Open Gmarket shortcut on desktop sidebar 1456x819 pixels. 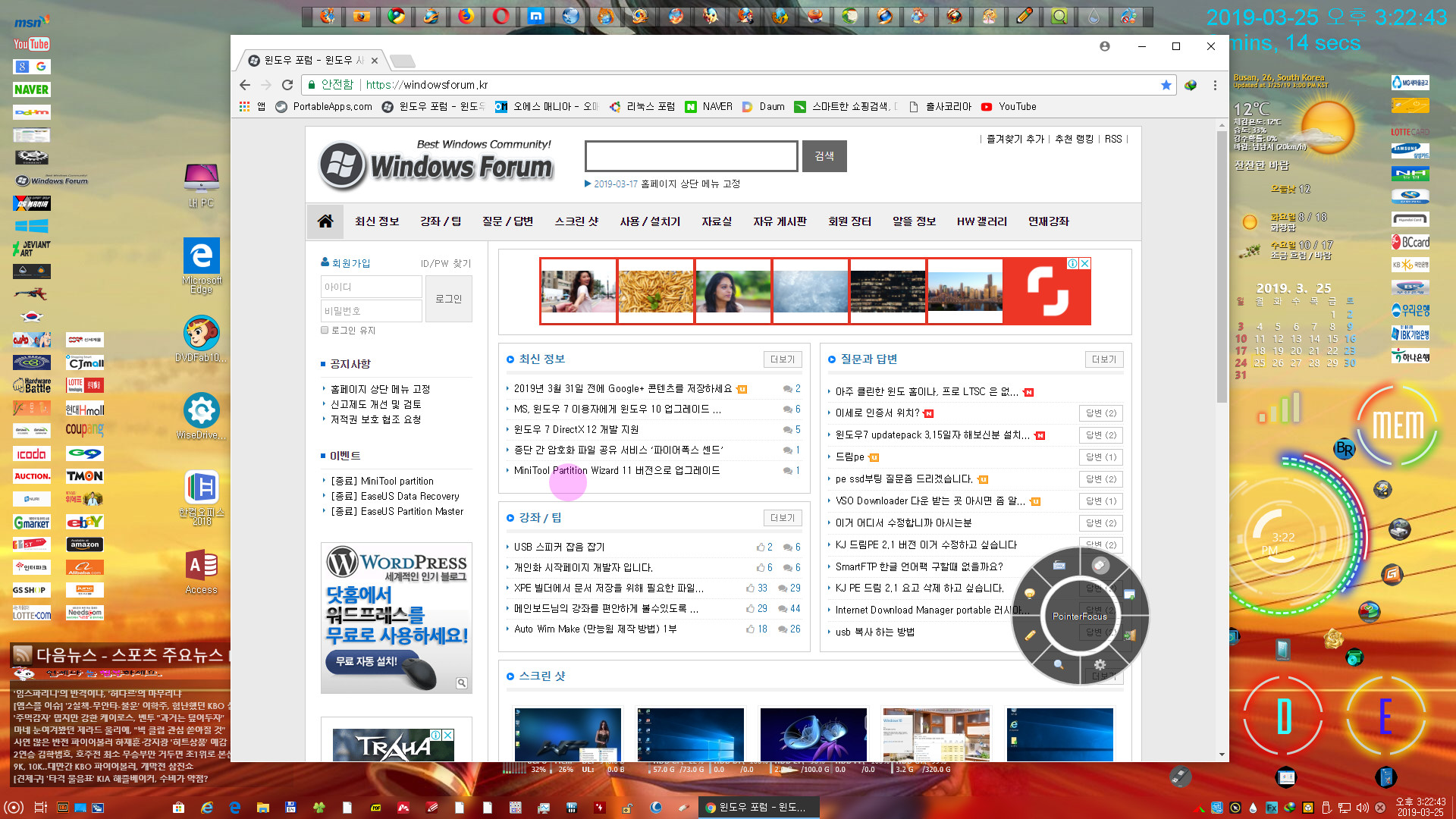(31, 522)
